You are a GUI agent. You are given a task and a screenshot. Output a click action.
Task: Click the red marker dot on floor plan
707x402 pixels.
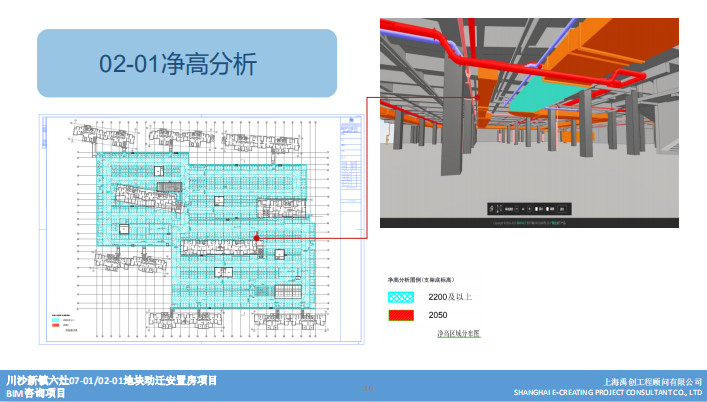pos(256,237)
